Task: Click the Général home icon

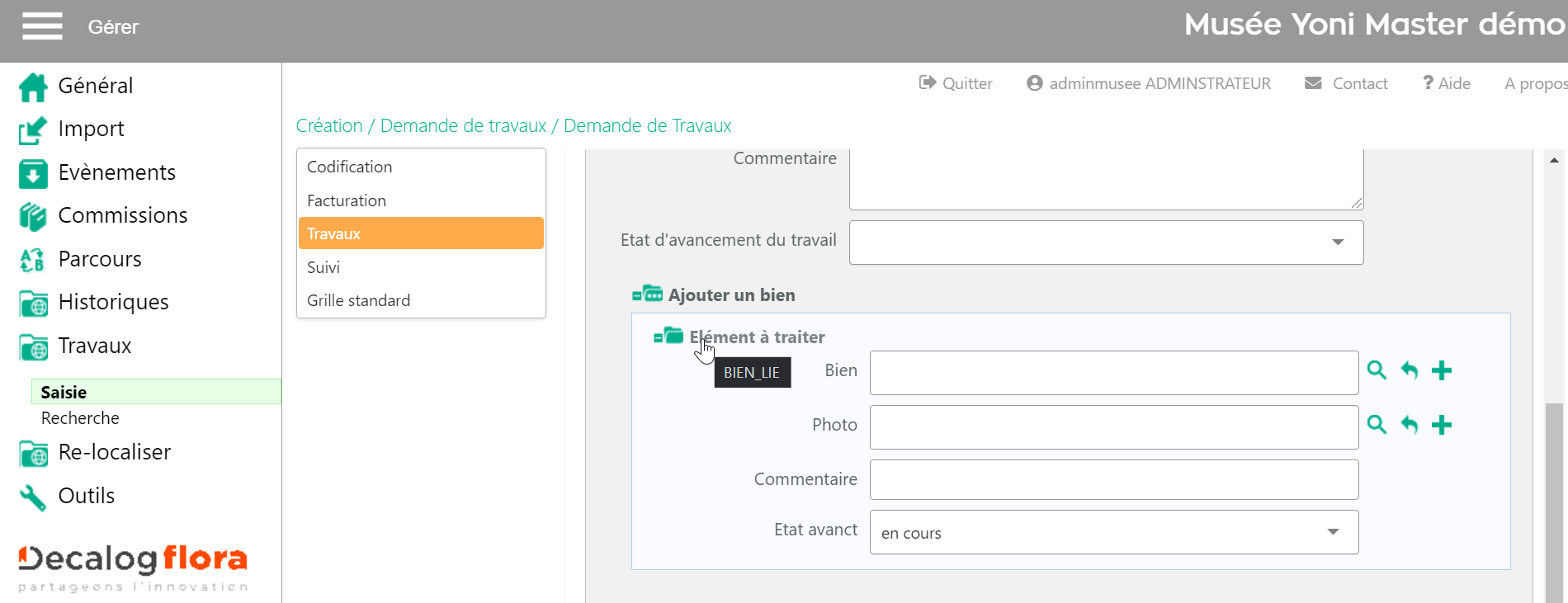Action: coord(33,87)
